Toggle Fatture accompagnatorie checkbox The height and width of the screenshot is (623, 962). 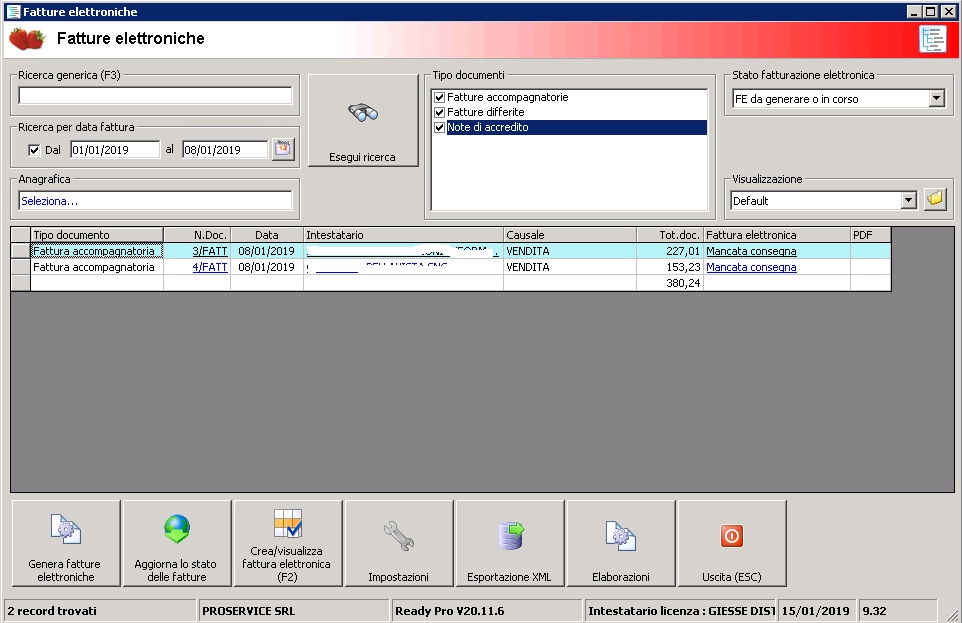point(439,97)
